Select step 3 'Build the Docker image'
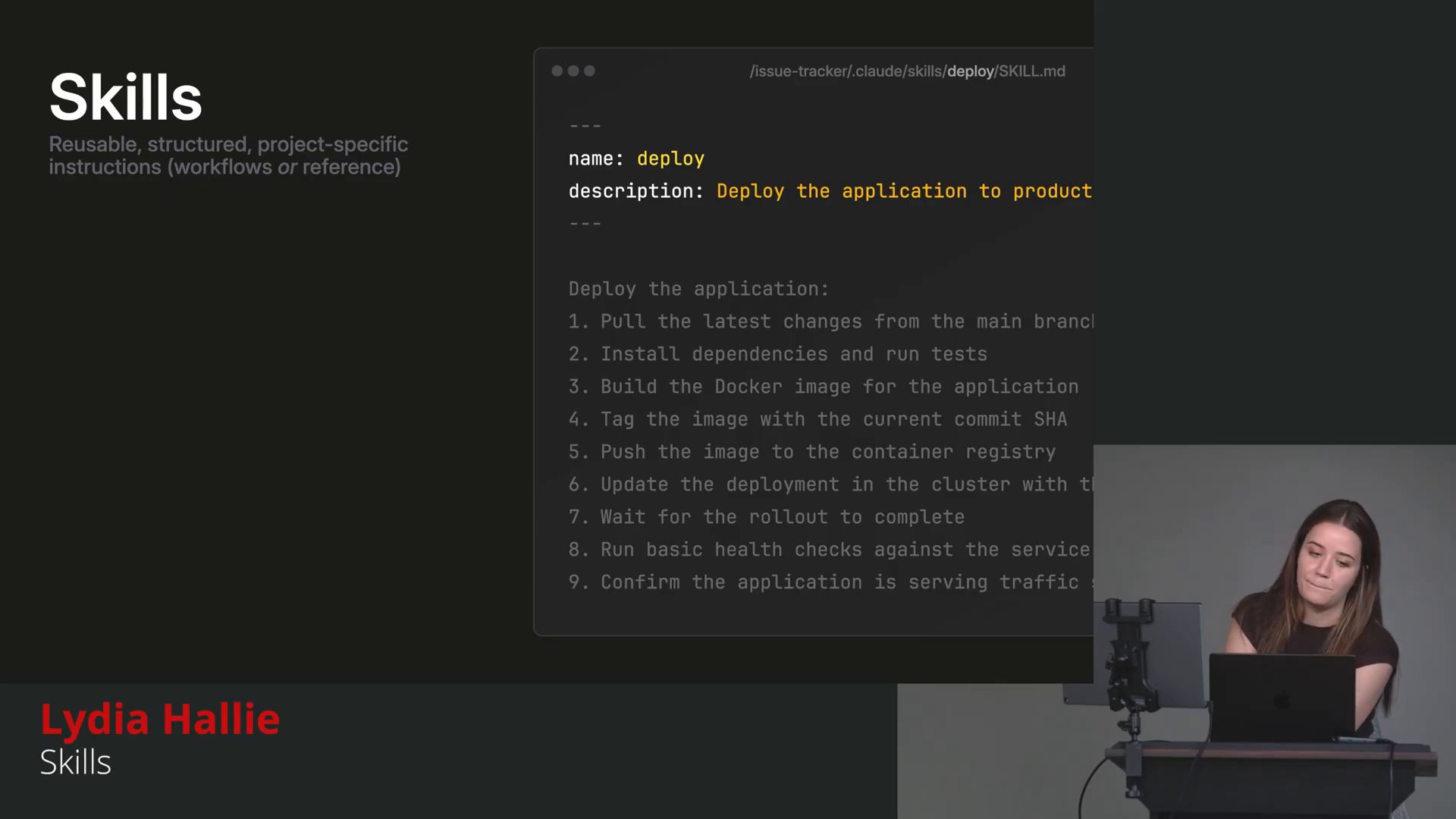This screenshot has height=819, width=1456. point(824,387)
